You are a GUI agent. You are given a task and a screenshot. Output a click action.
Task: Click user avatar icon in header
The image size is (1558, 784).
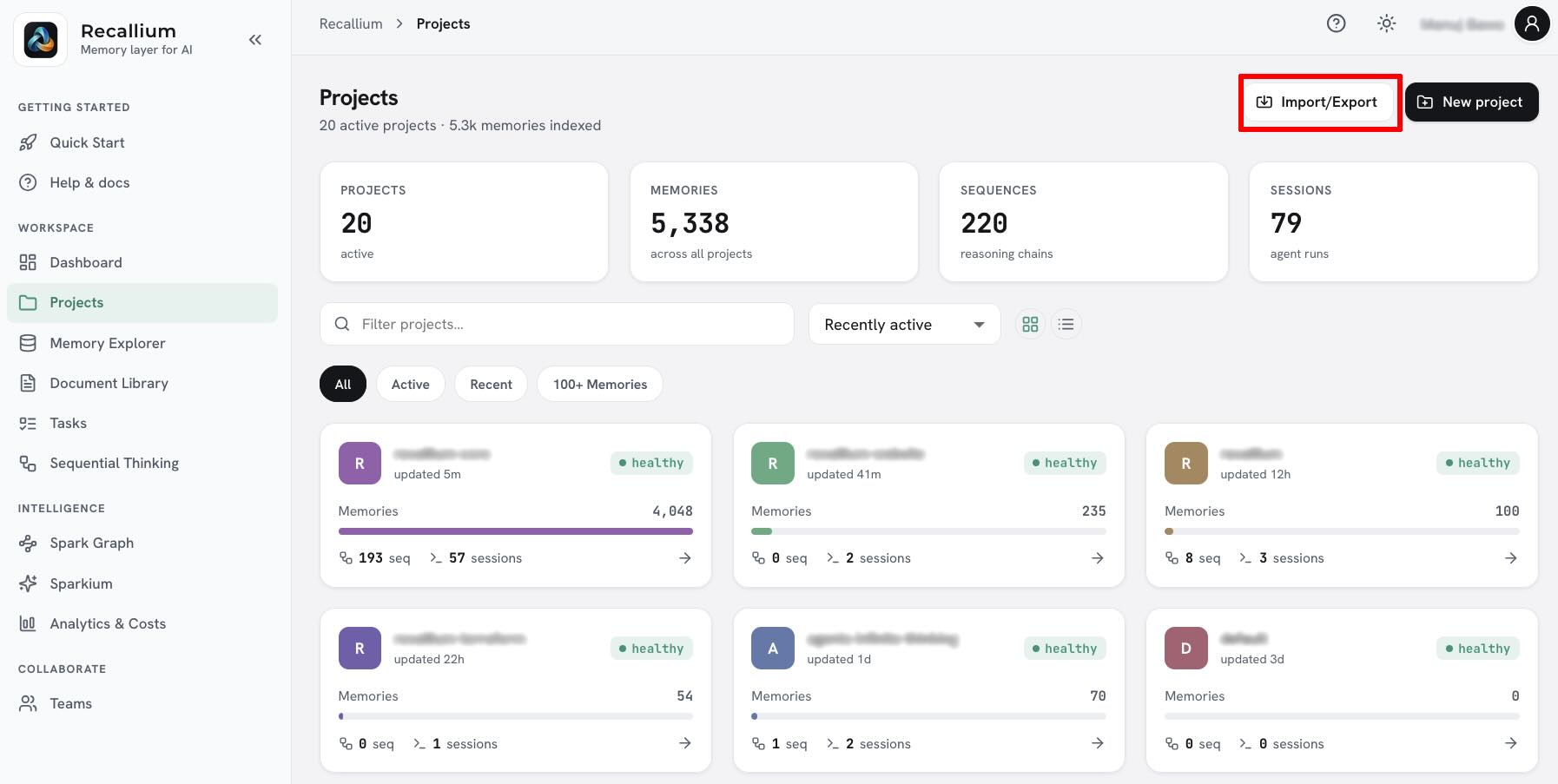[1532, 23]
